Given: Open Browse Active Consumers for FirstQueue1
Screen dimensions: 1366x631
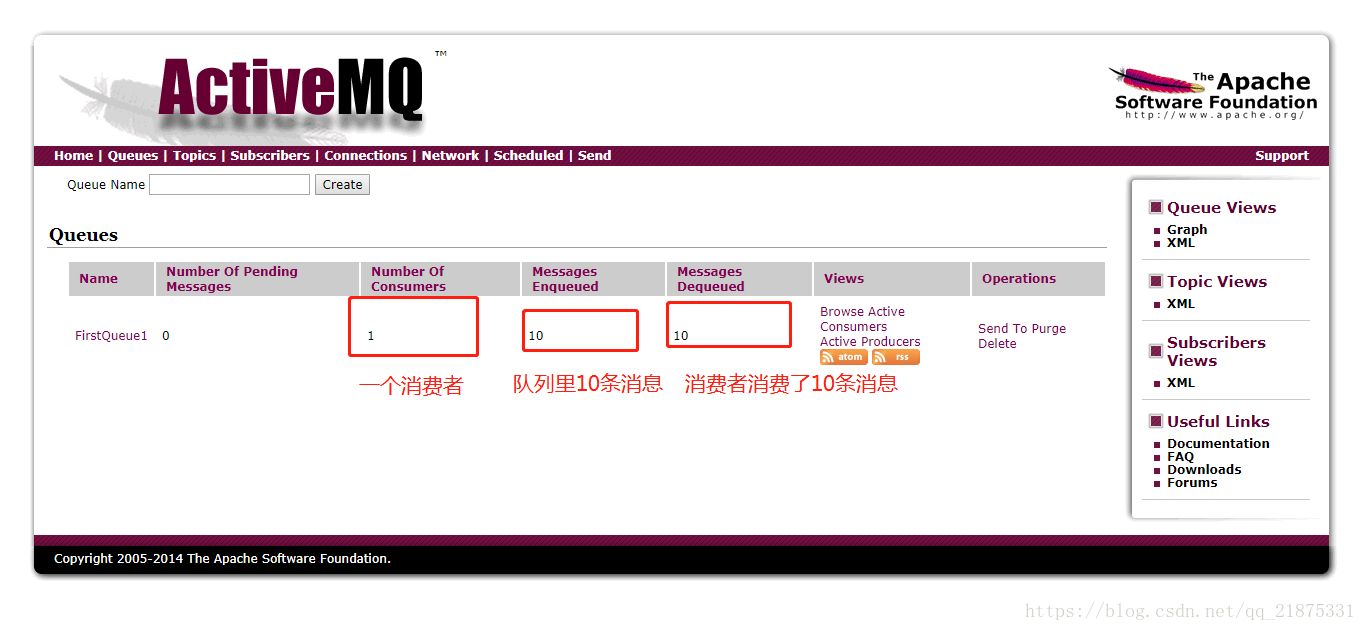Looking at the screenshot, I should (862, 319).
